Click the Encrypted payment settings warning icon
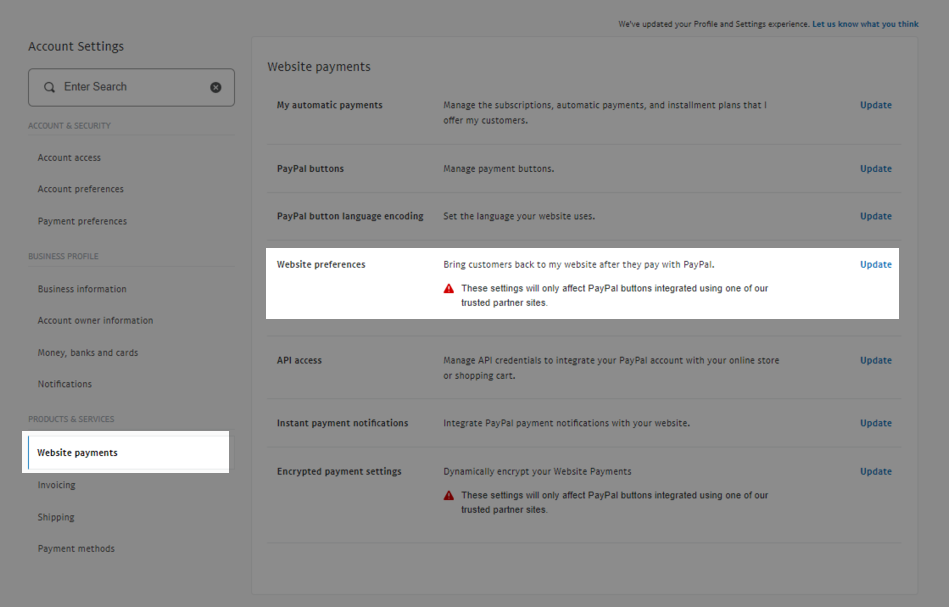 448,496
